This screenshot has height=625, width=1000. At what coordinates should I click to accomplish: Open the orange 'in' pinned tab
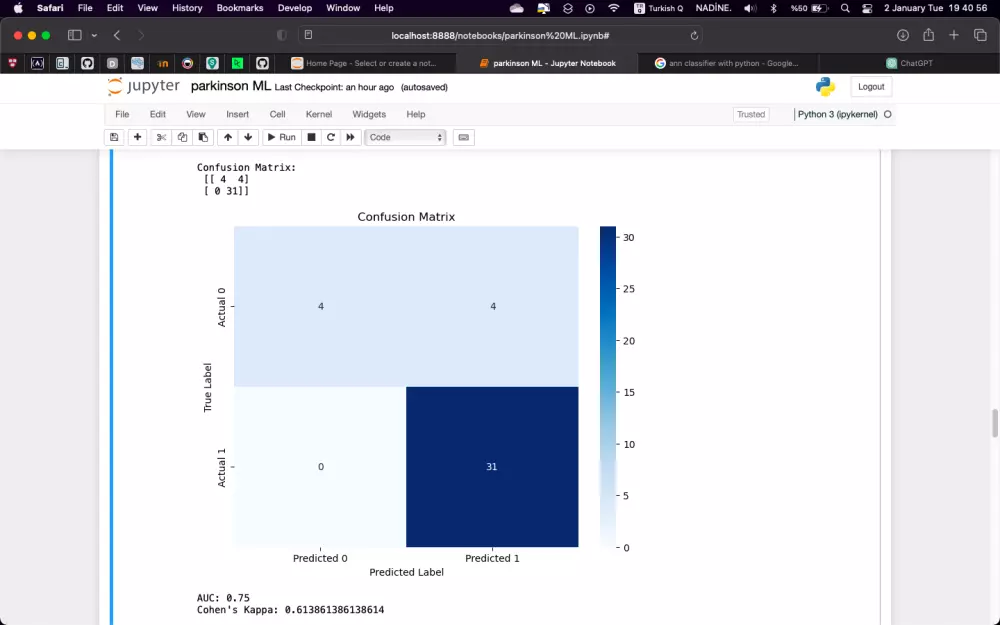point(162,63)
